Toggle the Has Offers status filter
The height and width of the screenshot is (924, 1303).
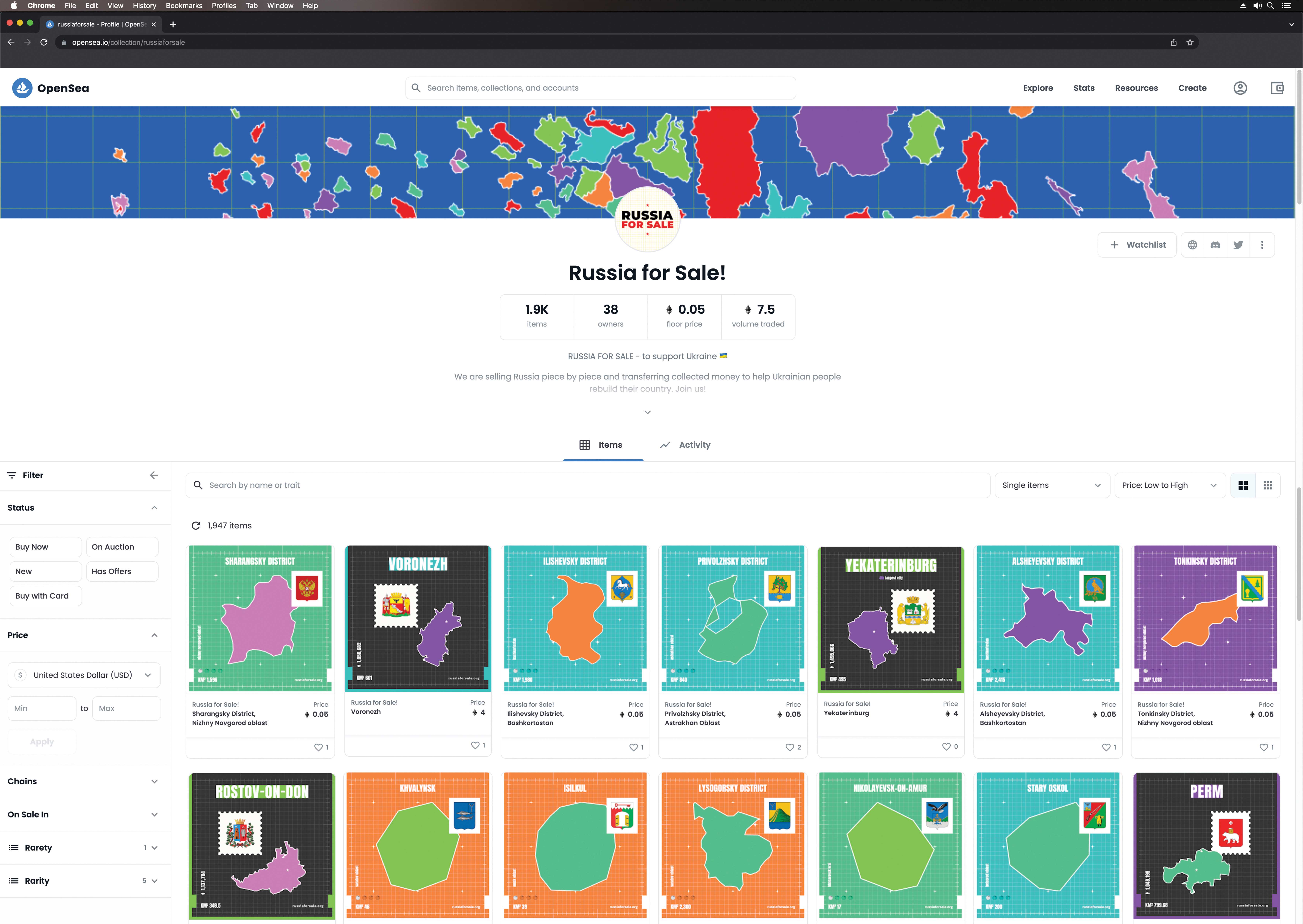122,571
